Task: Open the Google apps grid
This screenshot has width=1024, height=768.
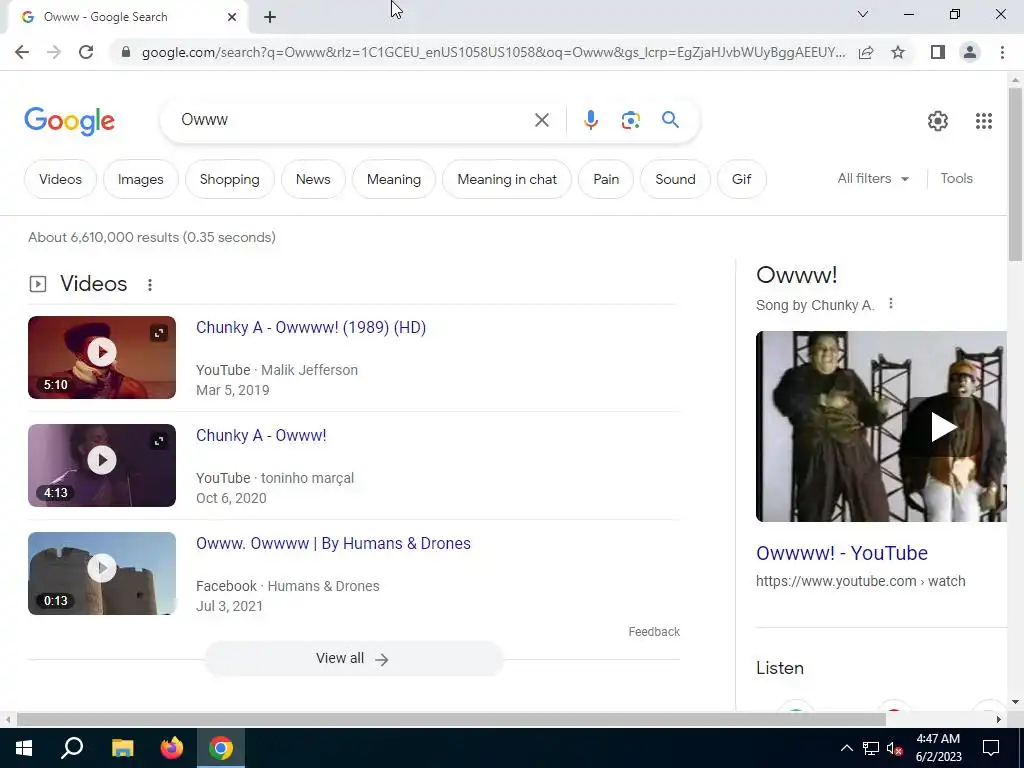Action: click(x=984, y=121)
